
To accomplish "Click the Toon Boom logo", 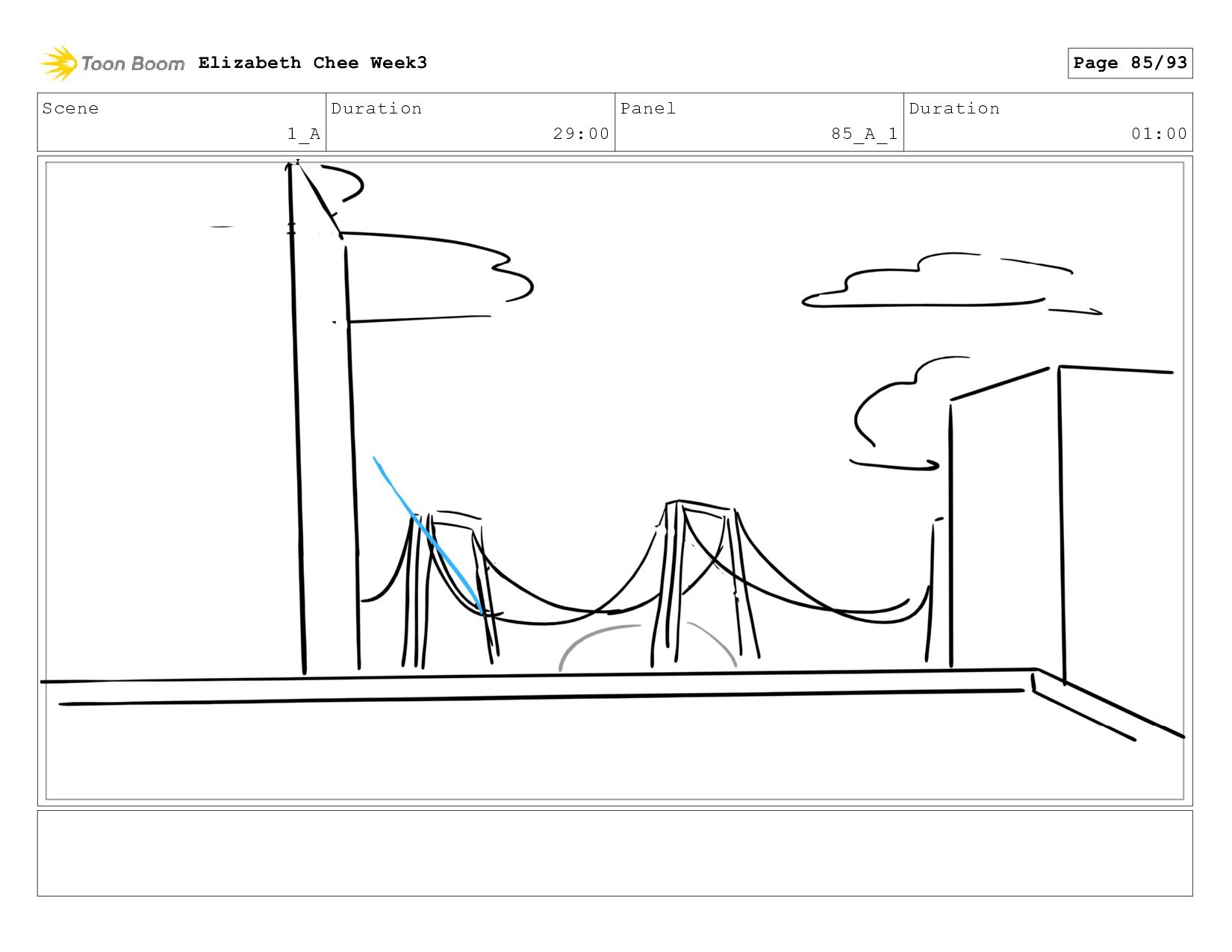I will click(112, 63).
